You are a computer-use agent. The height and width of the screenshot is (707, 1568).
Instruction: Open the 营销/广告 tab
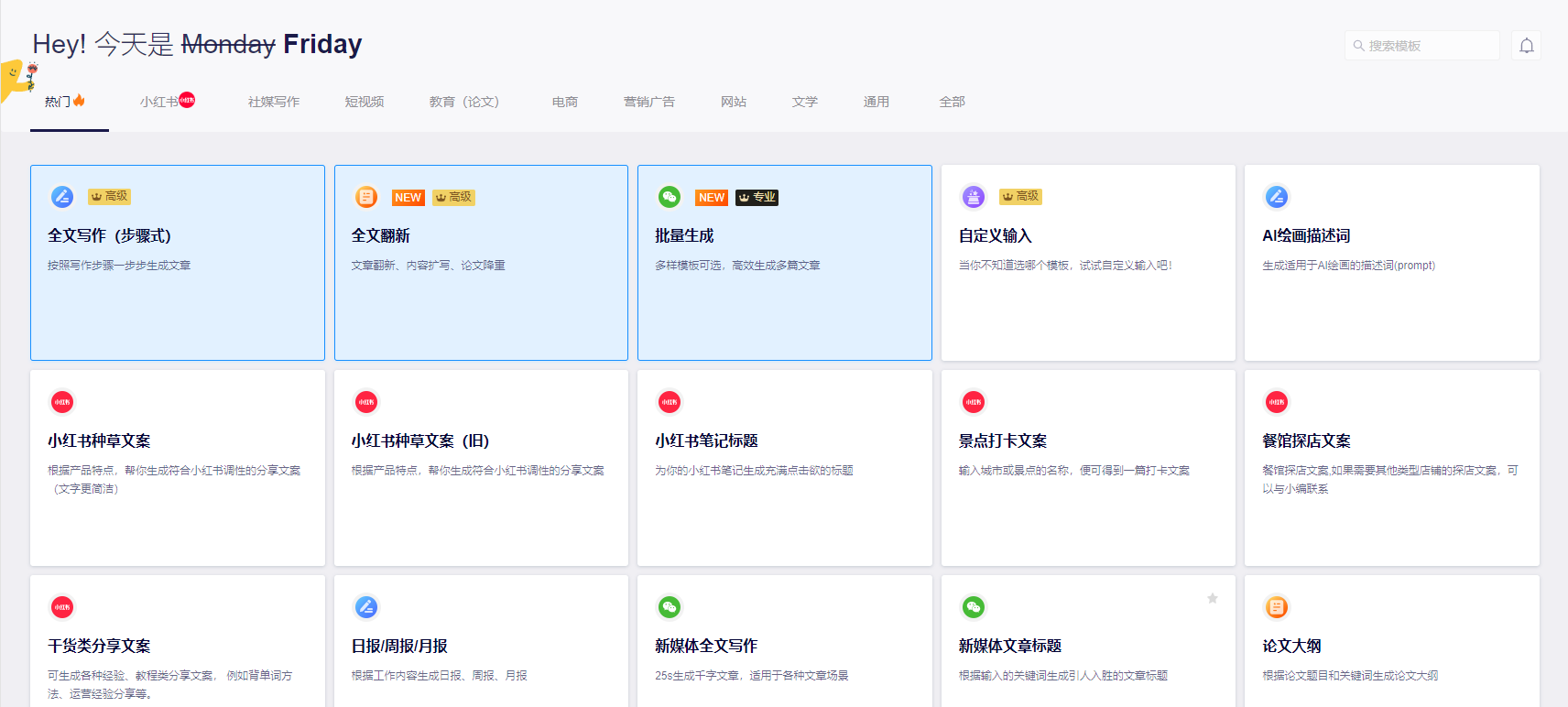coord(648,102)
